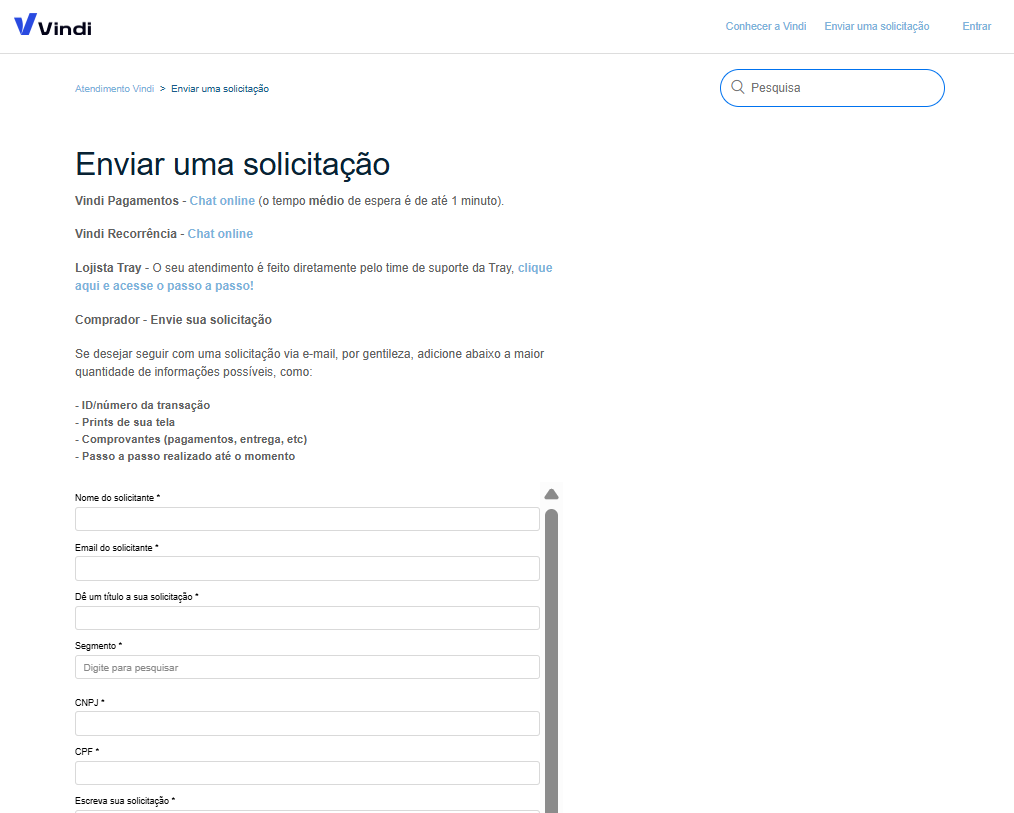Click the form's vertical scrollbar thumb
1014x813 pixels.
[x=551, y=650]
